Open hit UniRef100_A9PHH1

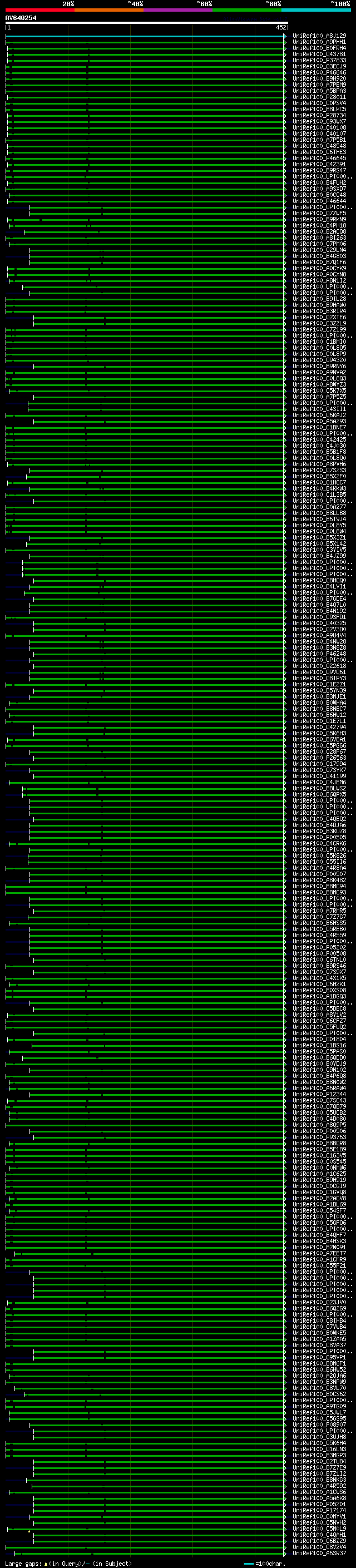pyautogui.click(x=319, y=42)
